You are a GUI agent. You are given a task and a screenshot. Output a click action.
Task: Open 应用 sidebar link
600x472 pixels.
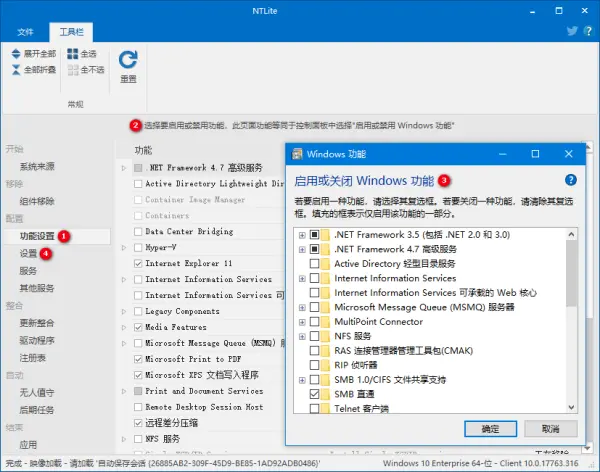[28, 445]
